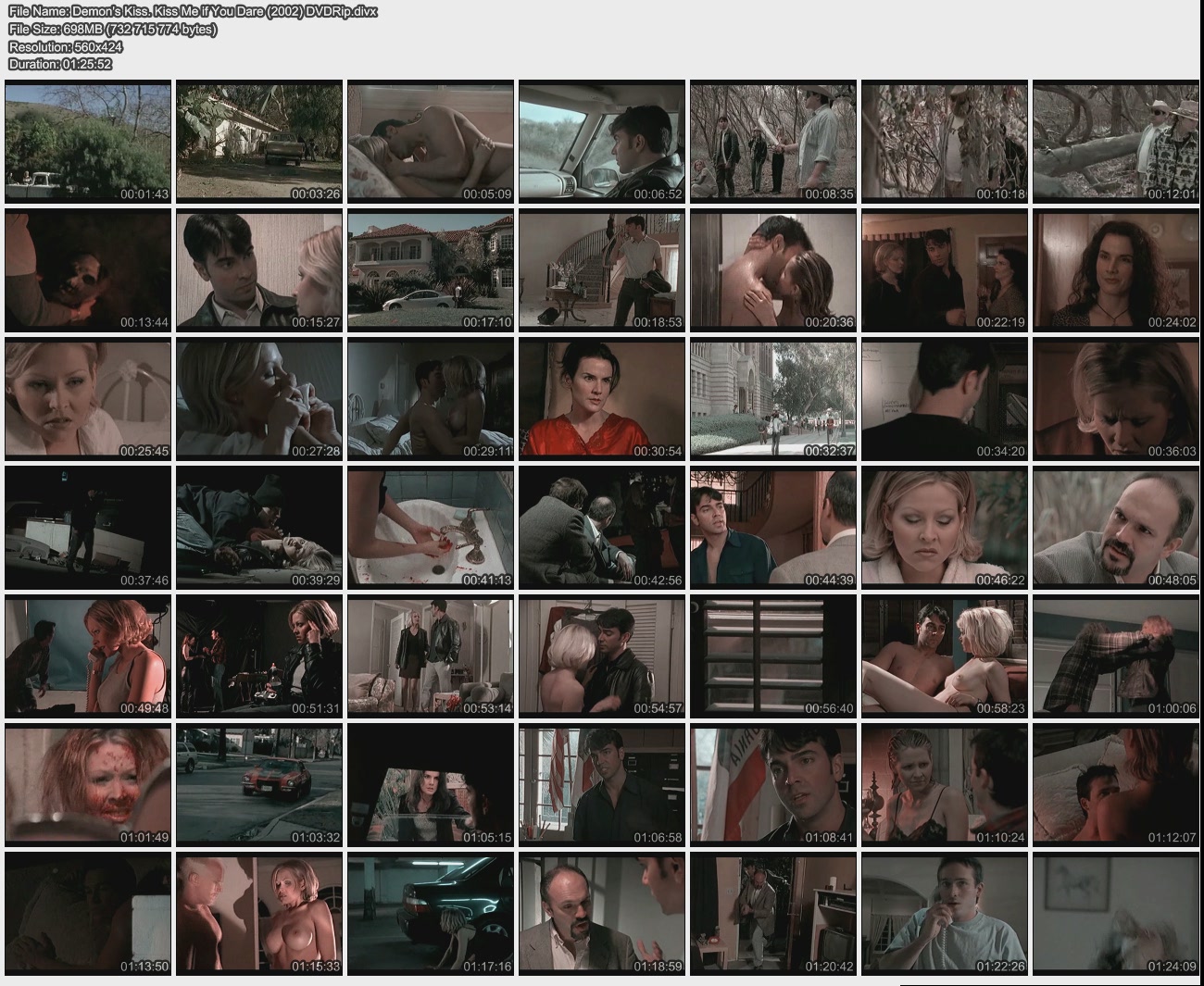Open the forest group frame at 00:08:35
The image size is (1204, 986).
click(773, 142)
